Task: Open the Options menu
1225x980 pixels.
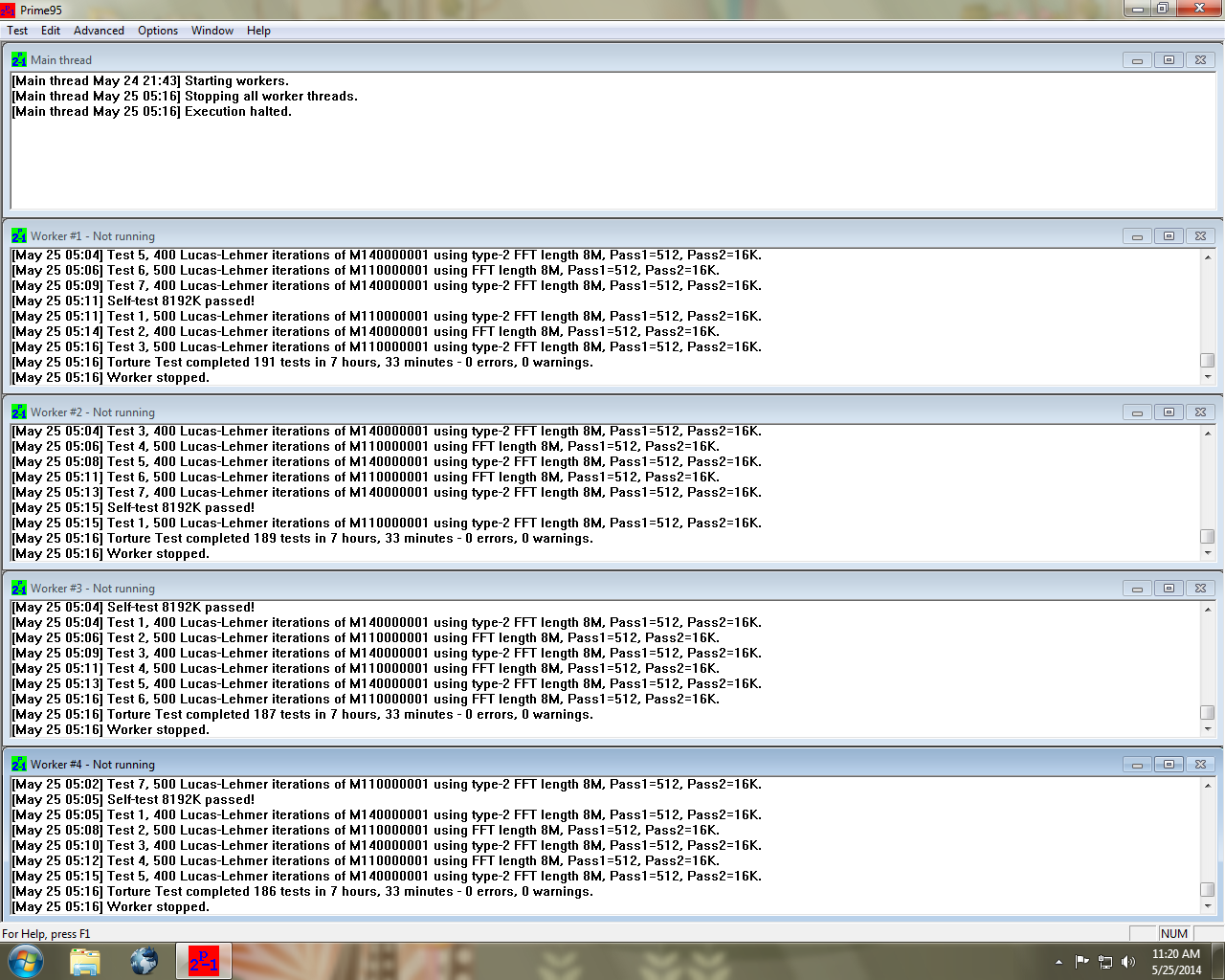Action: click(158, 31)
